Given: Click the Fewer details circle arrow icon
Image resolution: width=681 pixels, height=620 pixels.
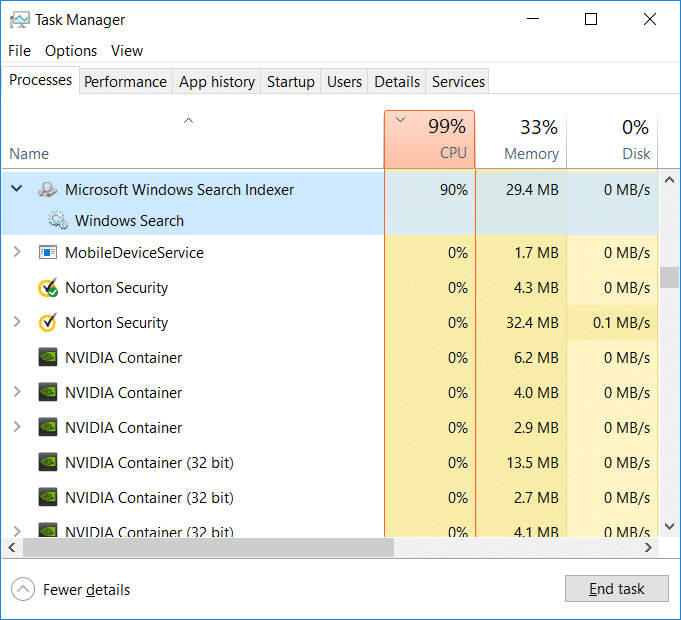Looking at the screenshot, I should pyautogui.click(x=23, y=589).
